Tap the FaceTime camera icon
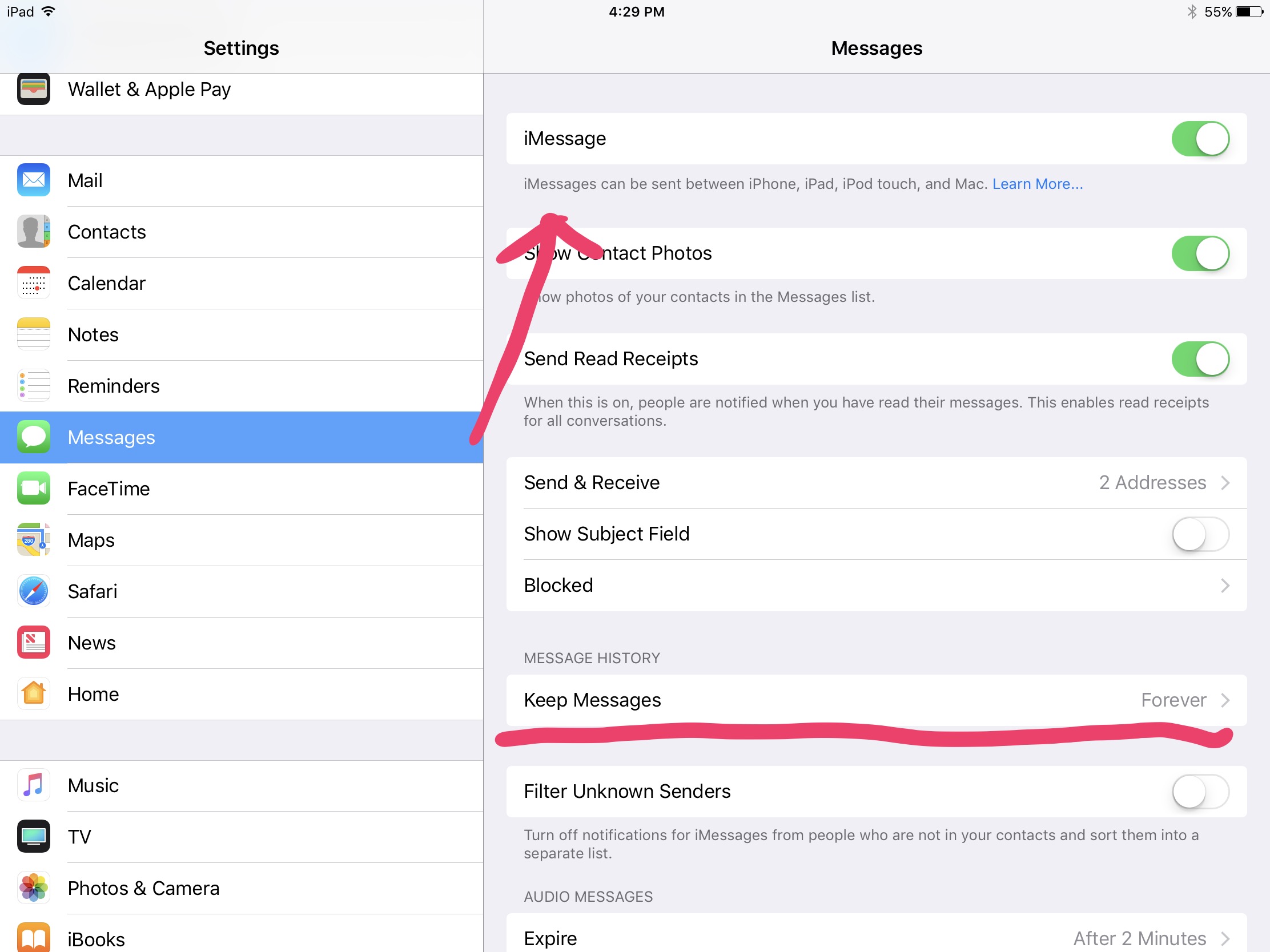 pyautogui.click(x=33, y=489)
